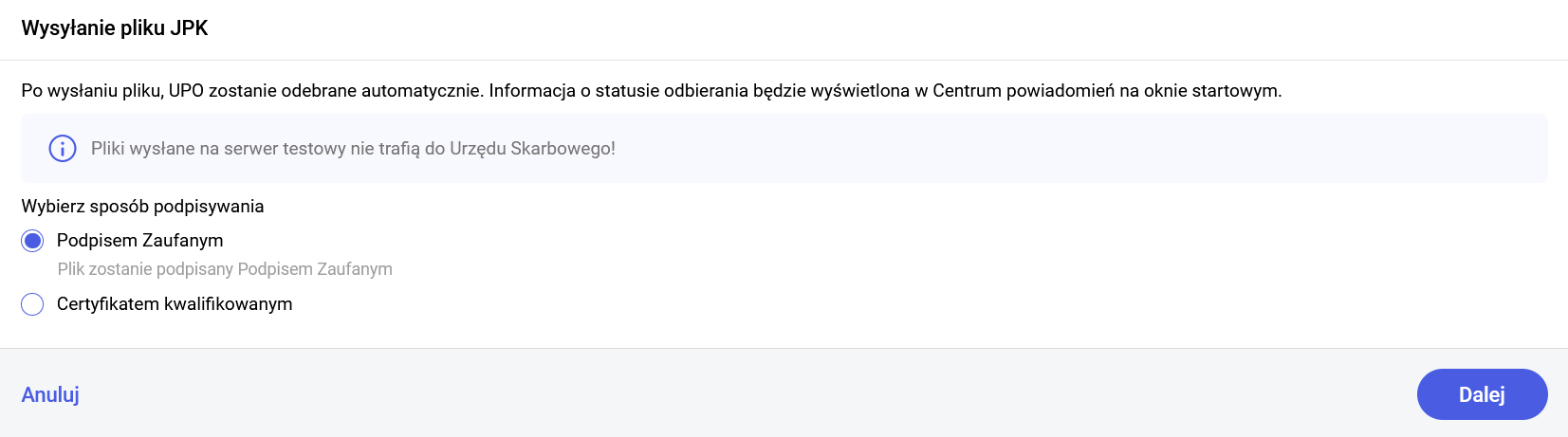Click 'JPK' in the dialog header
Screen dimensions: 1568x437
(x=189, y=28)
